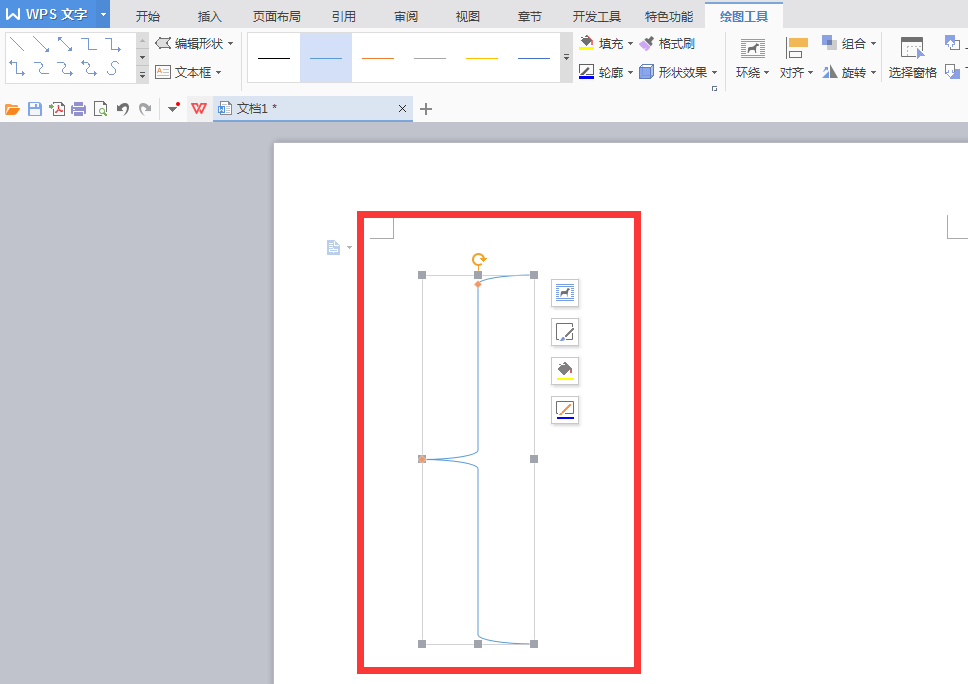Select the straight line shape
968x684 pixels.
point(17,44)
